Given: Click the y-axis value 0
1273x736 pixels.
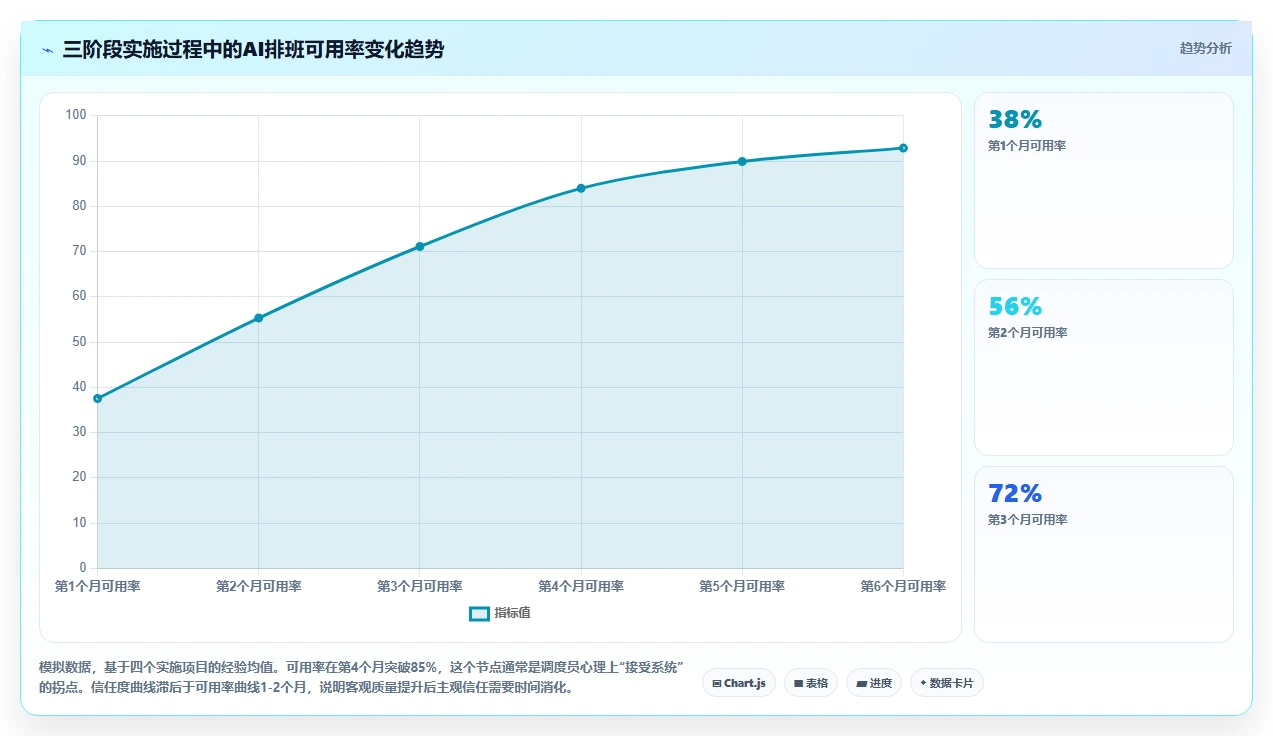Looking at the screenshot, I should pos(83,568).
